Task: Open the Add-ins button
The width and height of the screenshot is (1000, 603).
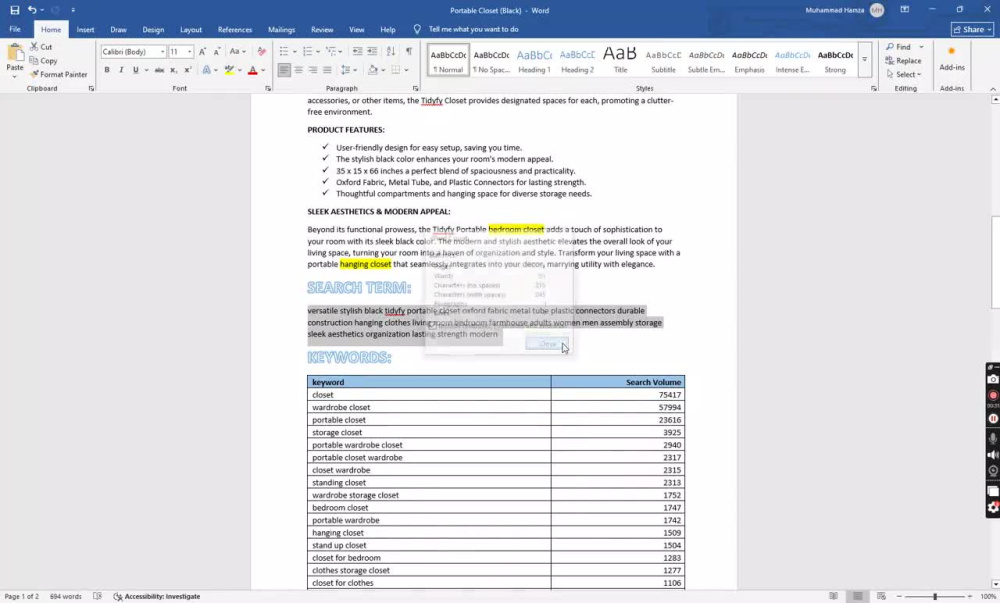Action: tap(952, 58)
